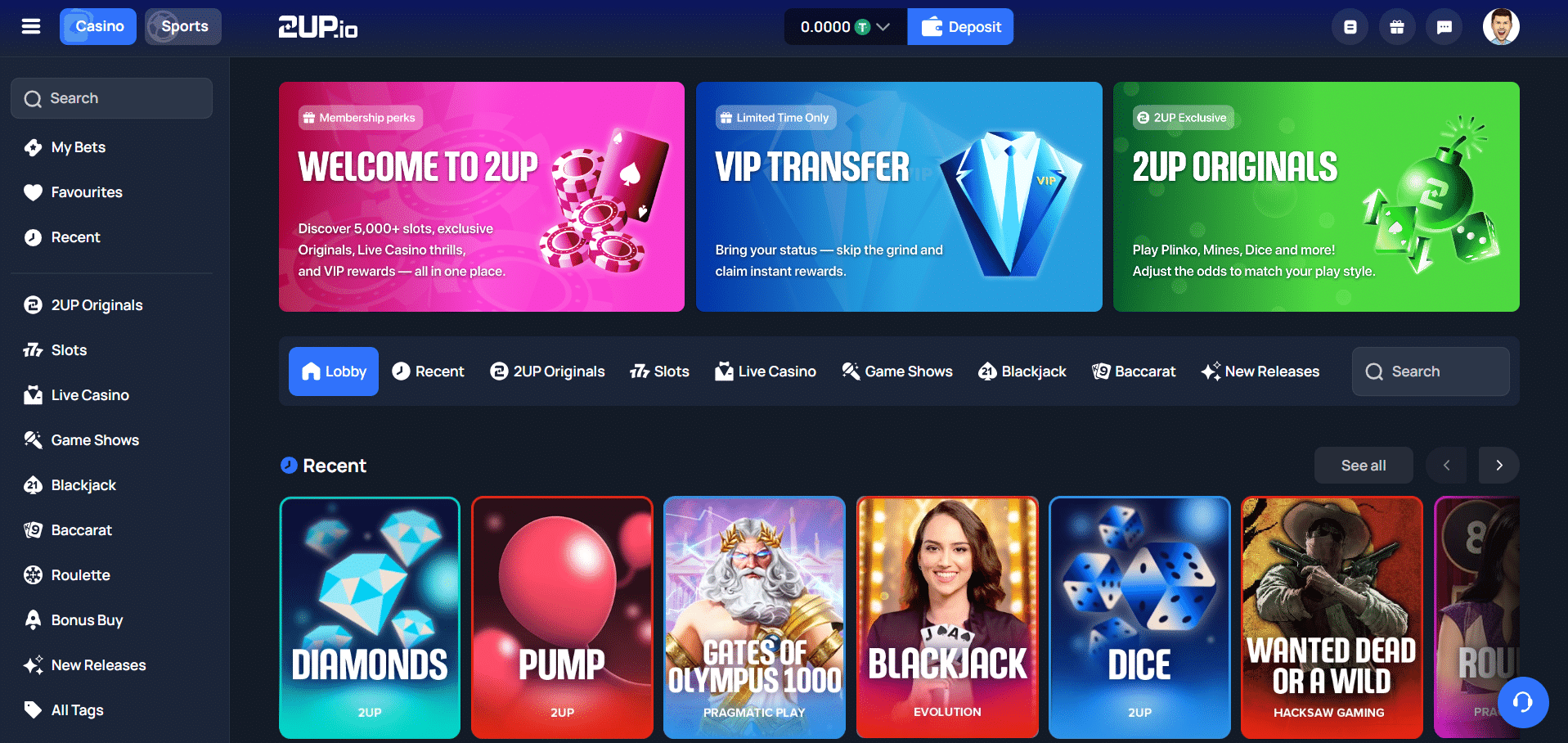Viewport: 1568px width, 743px height.
Task: Open the hamburger menu icon
Action: [31, 26]
